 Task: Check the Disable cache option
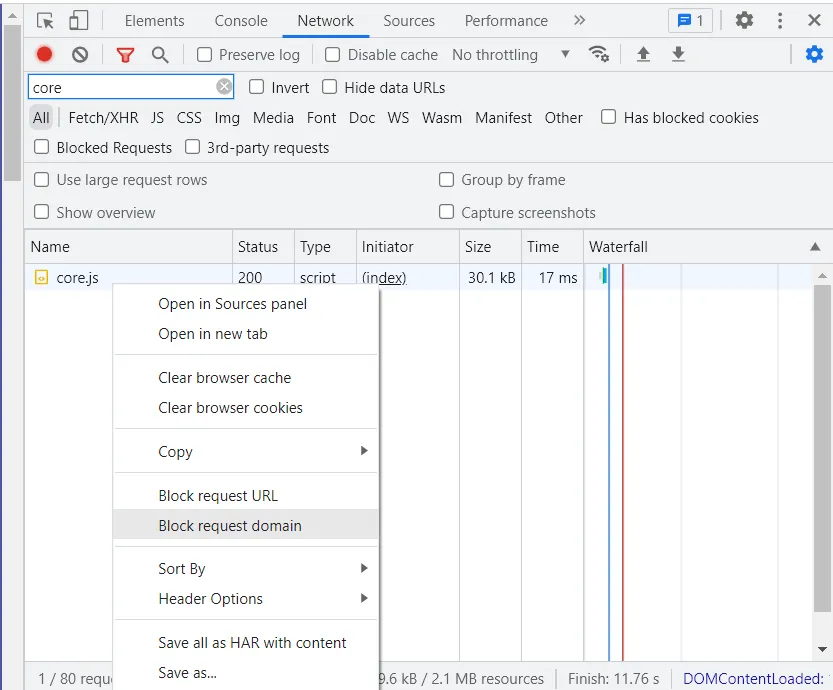tap(333, 55)
